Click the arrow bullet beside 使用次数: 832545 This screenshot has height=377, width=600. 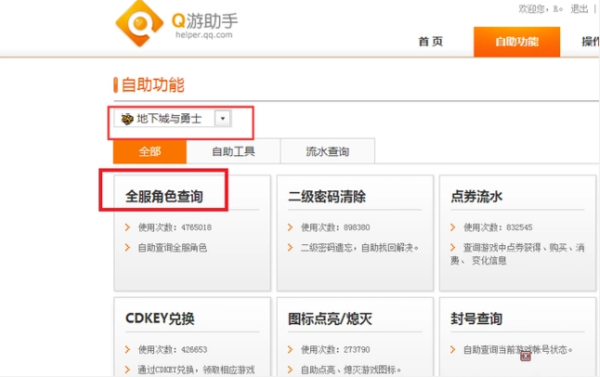(453, 227)
